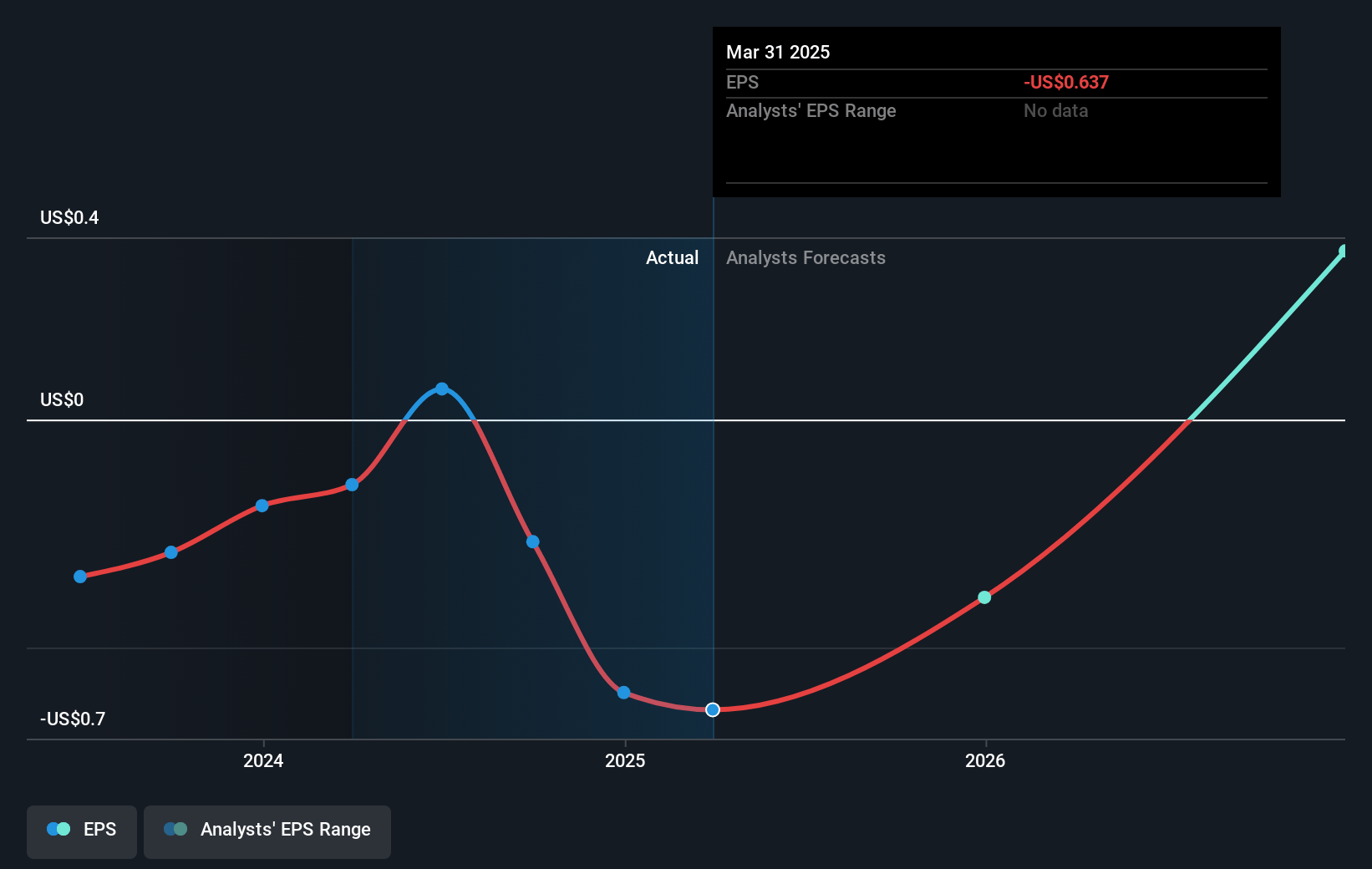The width and height of the screenshot is (1372, 869).
Task: Select the forecast data point at 2026
Action: click(984, 597)
